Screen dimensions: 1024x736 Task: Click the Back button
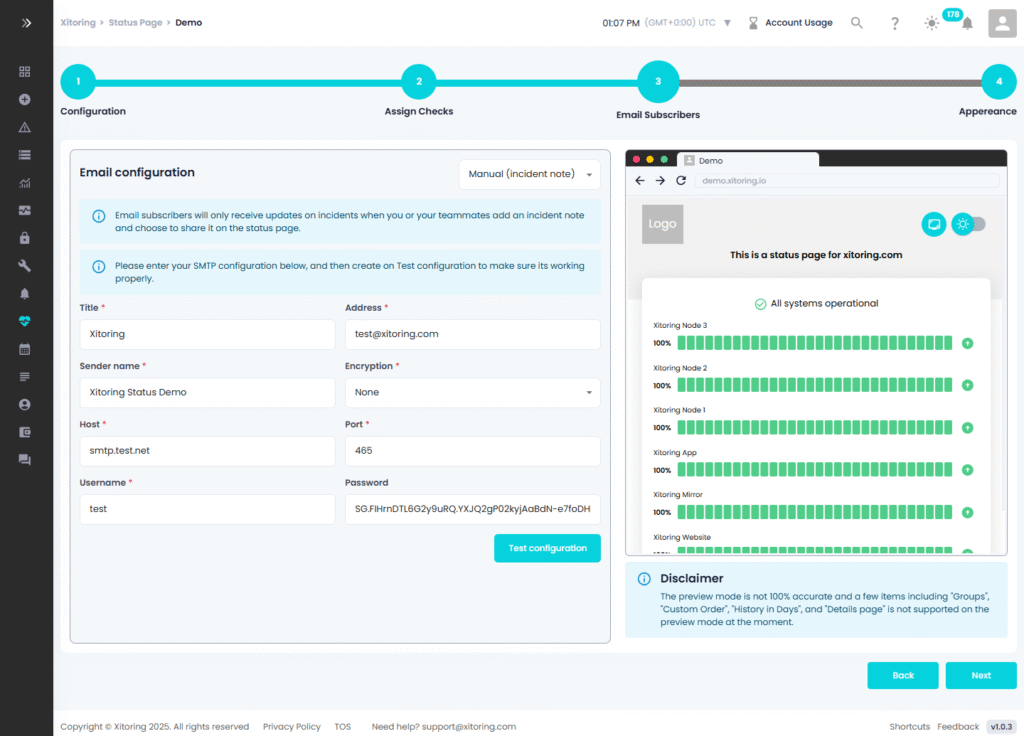coord(903,675)
